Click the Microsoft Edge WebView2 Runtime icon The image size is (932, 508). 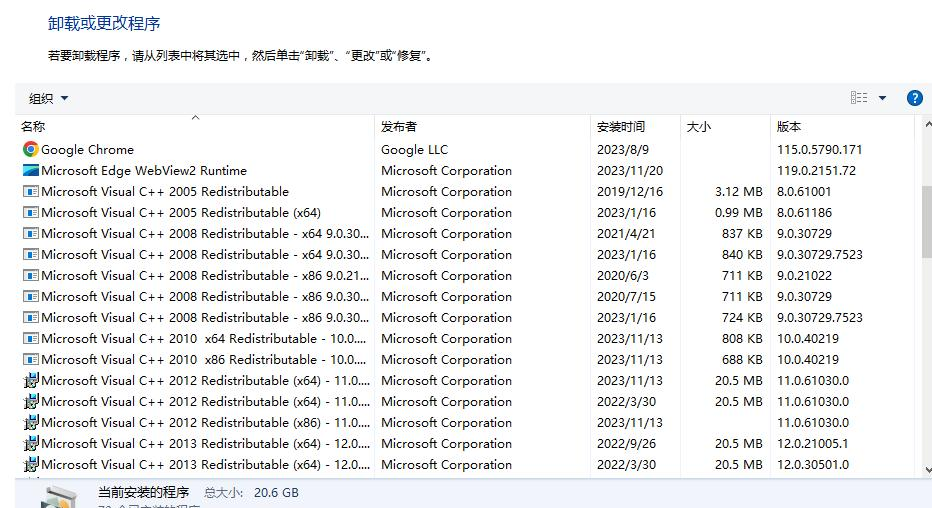click(30, 171)
